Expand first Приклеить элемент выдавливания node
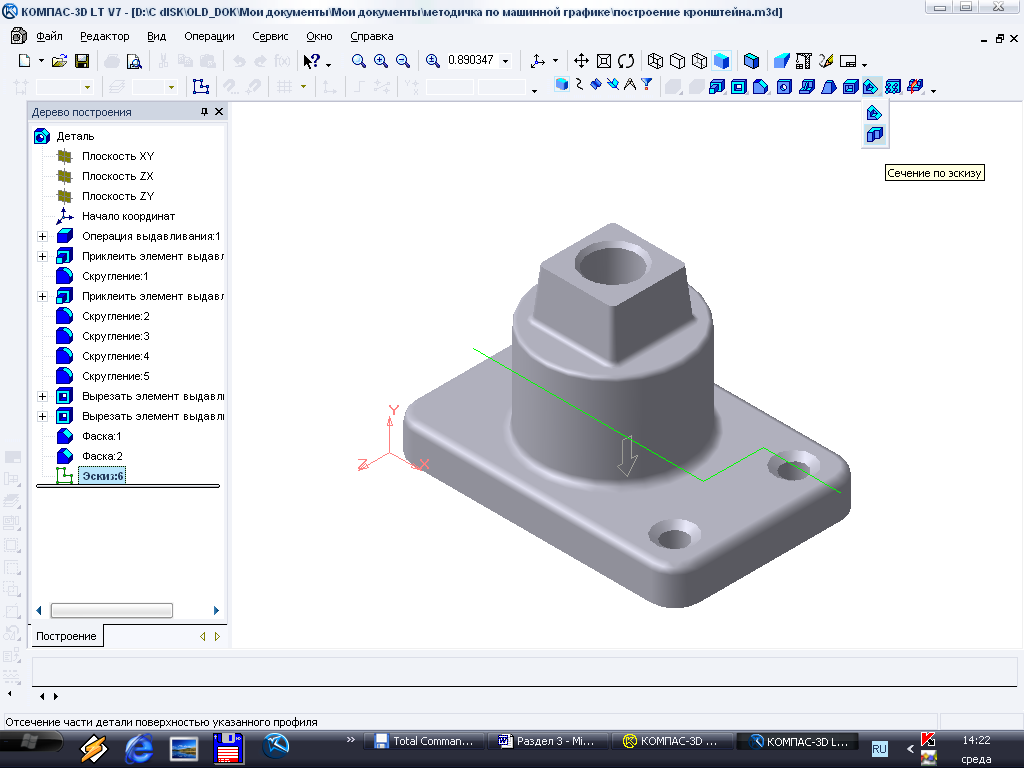This screenshot has height=768, width=1024. [x=42, y=257]
